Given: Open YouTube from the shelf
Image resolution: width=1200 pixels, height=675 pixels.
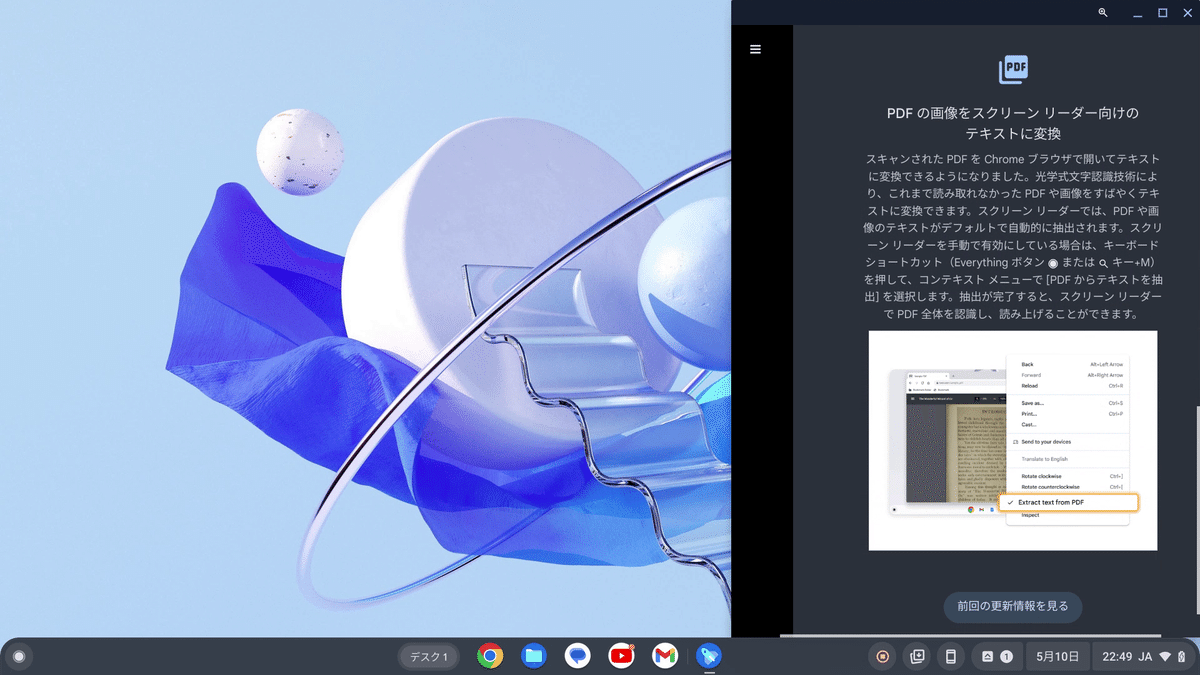Looking at the screenshot, I should tap(621, 656).
